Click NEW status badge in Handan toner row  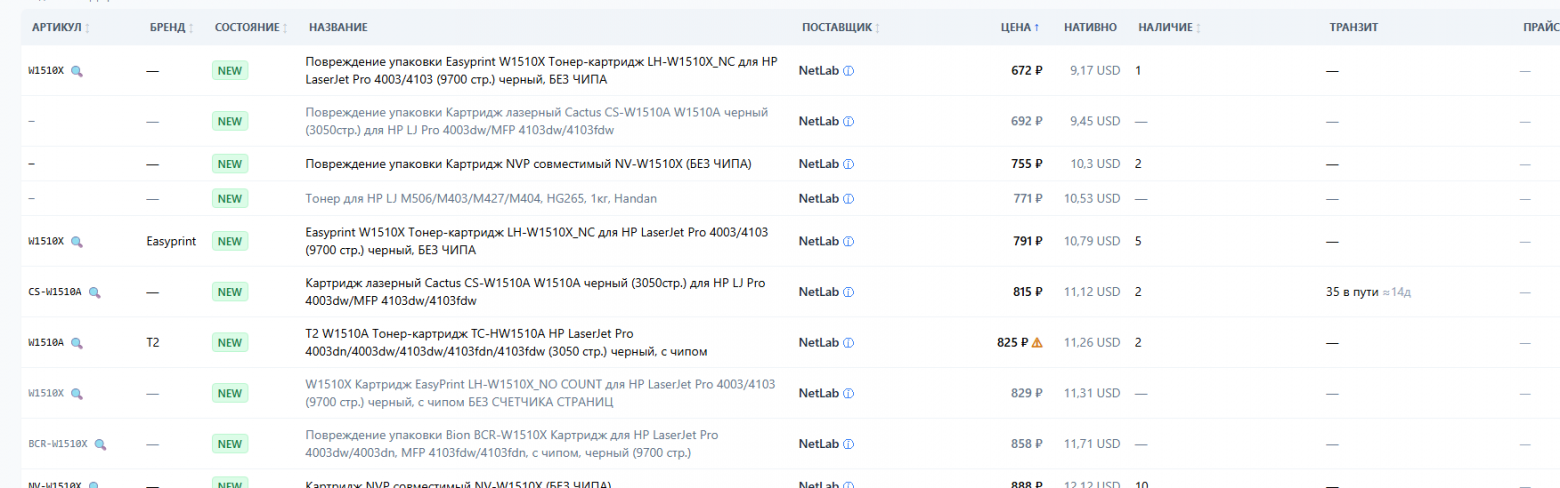(x=230, y=198)
